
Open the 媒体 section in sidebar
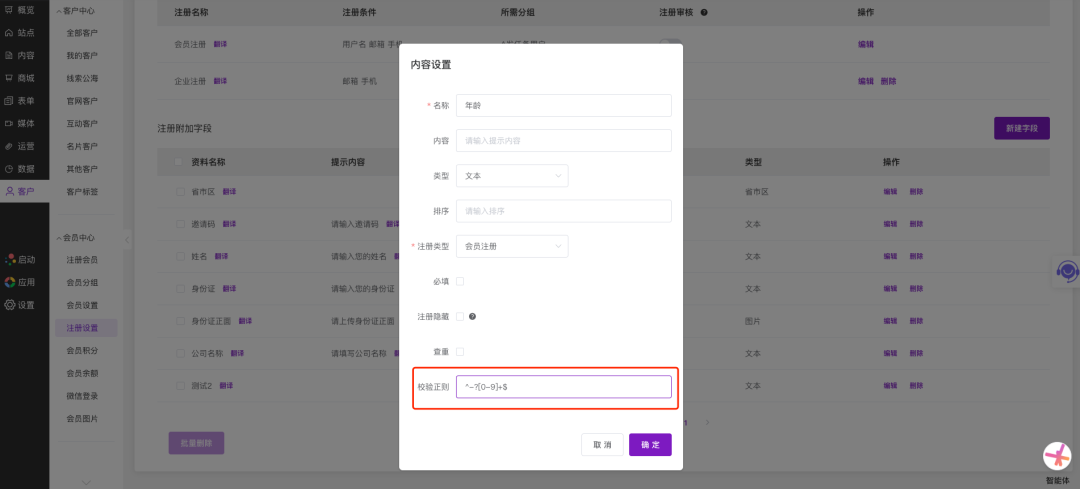(x=19, y=123)
